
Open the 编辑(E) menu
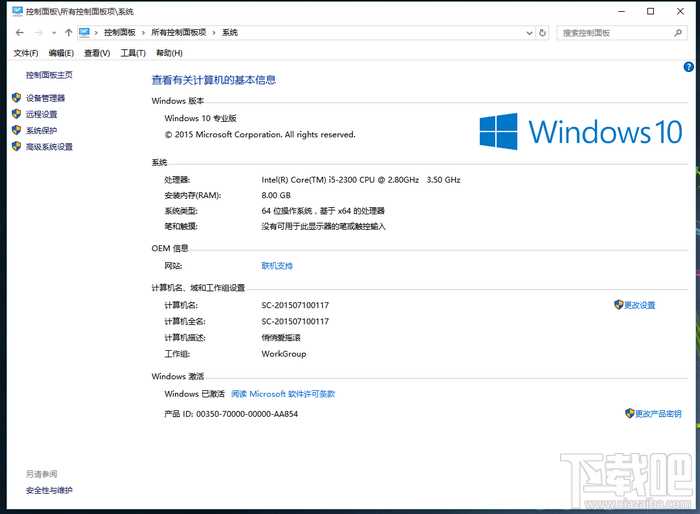(x=61, y=53)
